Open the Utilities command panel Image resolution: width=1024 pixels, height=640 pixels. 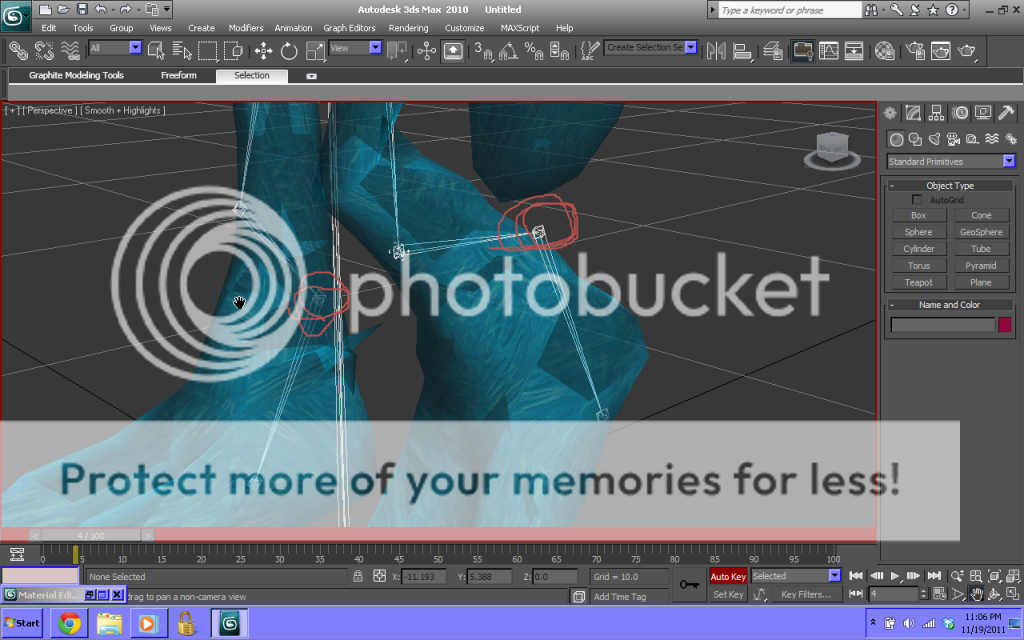(1006, 113)
